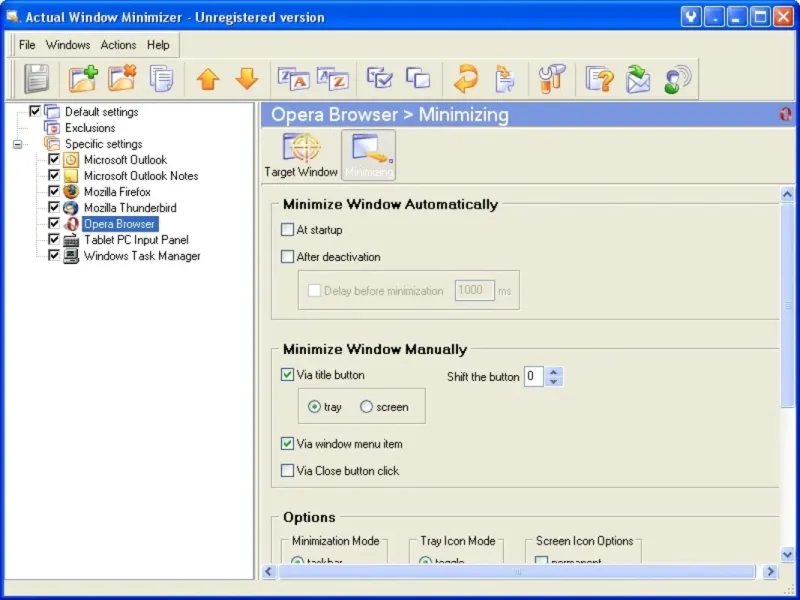The image size is (800, 600).
Task: Click vertical scrollbar up arrow
Action: point(787,194)
